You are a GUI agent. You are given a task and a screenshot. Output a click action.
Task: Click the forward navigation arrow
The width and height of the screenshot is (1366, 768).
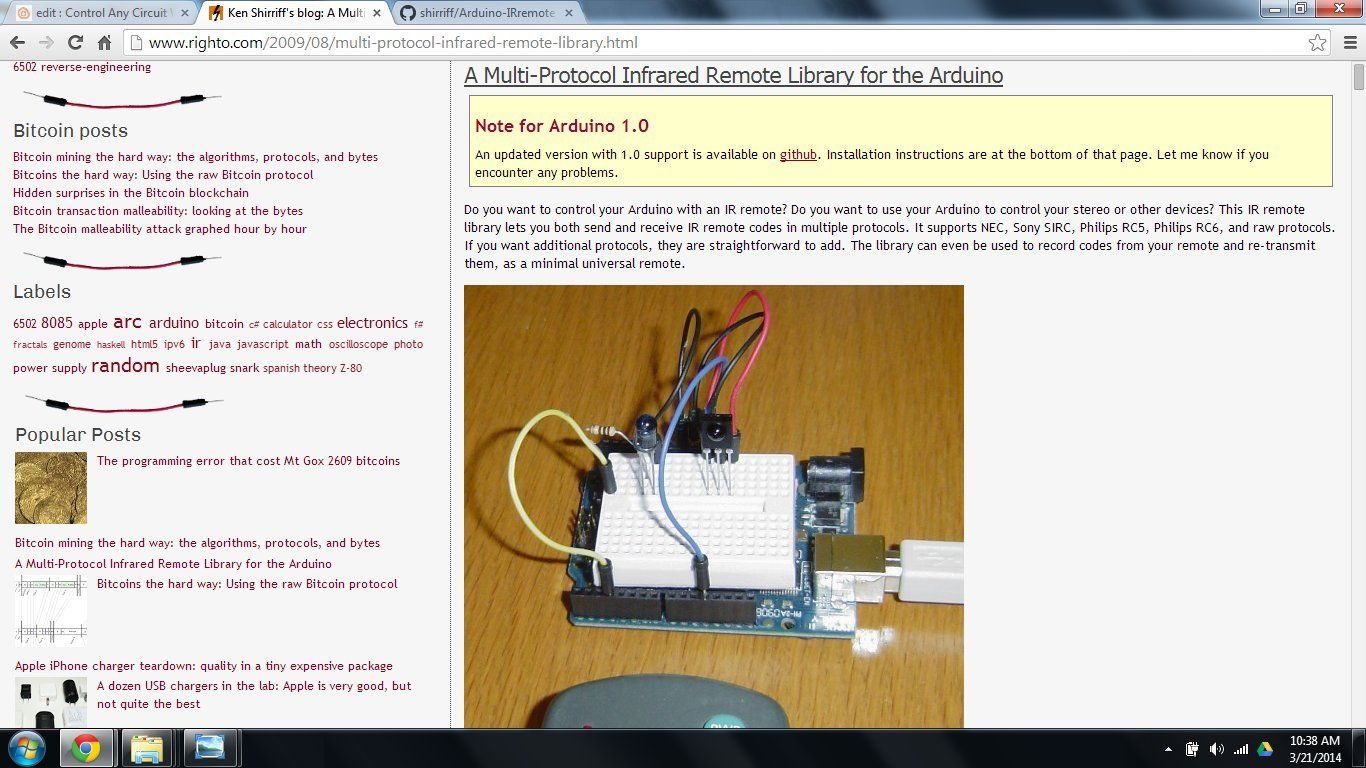45,42
